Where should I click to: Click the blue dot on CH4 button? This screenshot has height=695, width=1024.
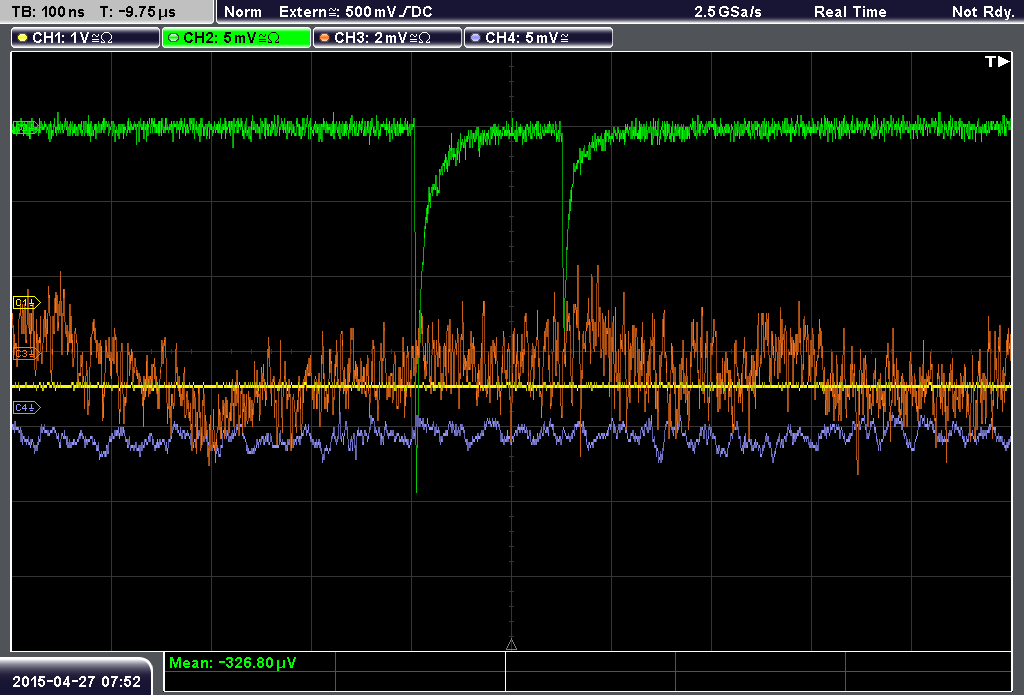[475, 38]
